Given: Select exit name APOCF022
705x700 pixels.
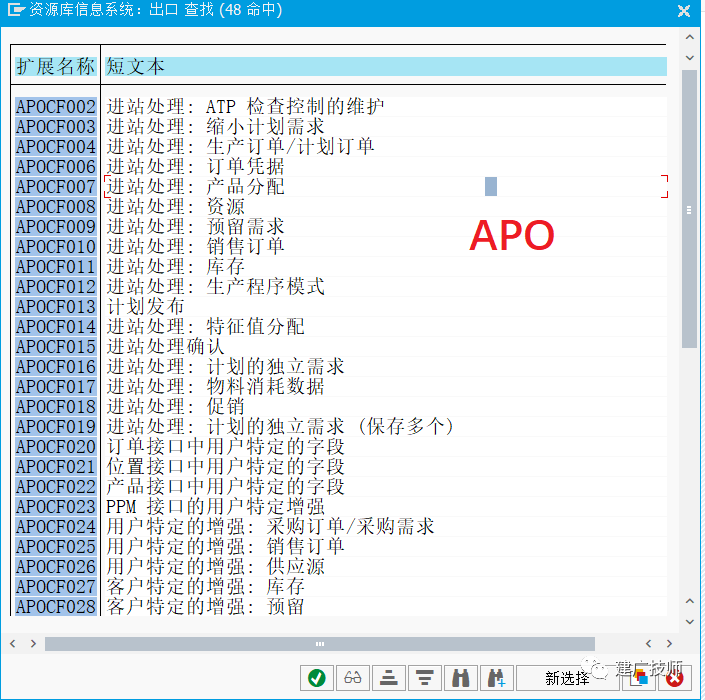Looking at the screenshot, I should pyautogui.click(x=56, y=487).
